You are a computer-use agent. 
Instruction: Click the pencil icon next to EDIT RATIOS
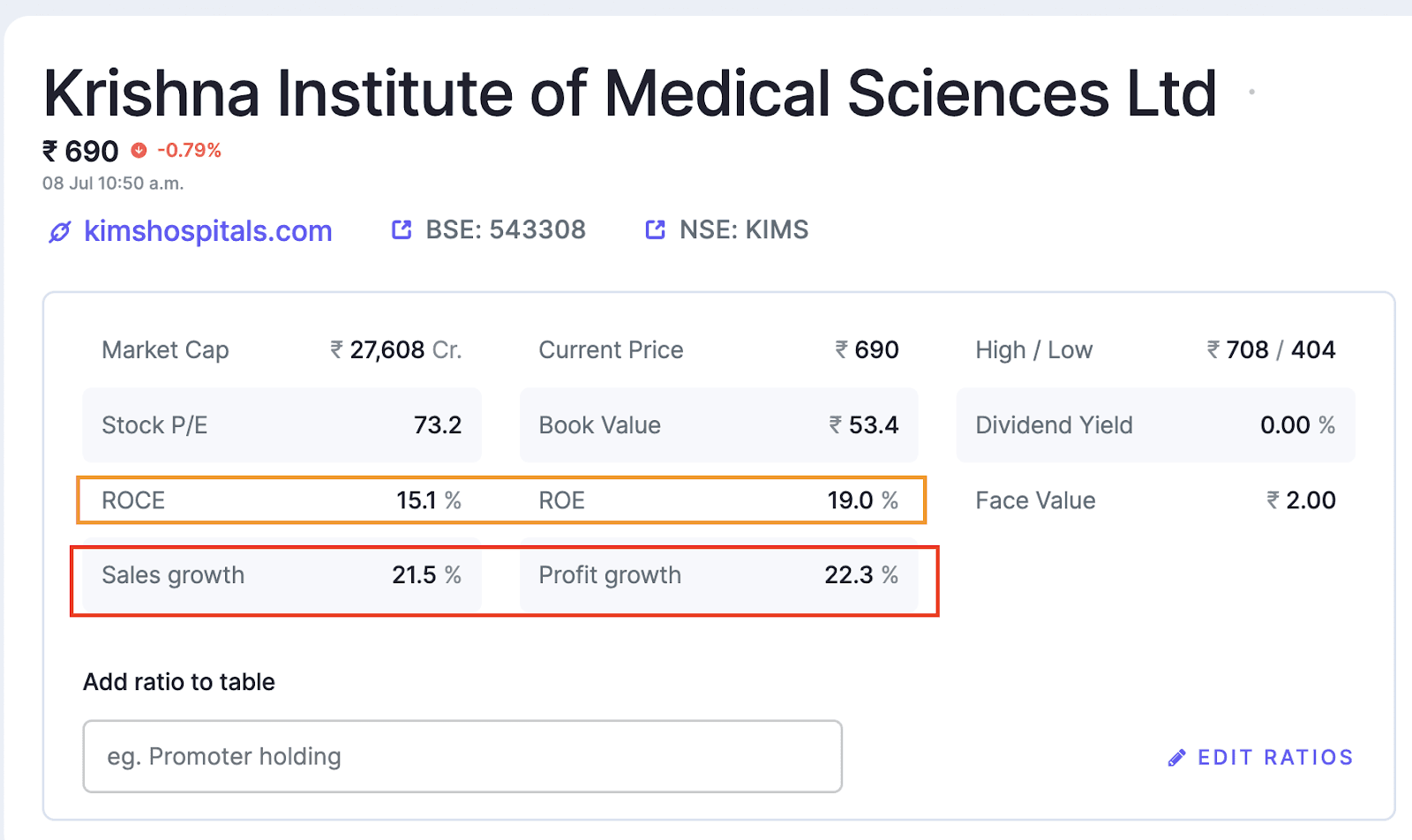[1176, 758]
